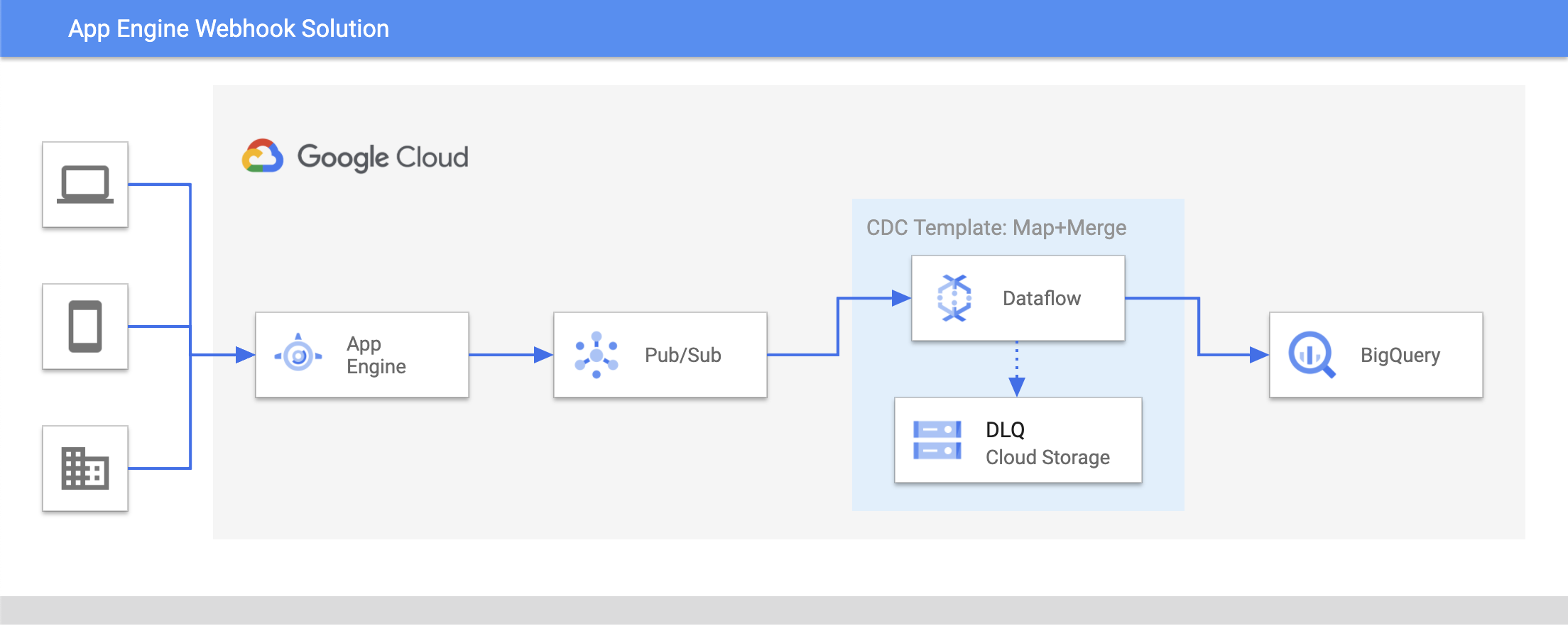Image resolution: width=1568 pixels, height=626 pixels.
Task: Click the office building icon
Action: tap(85, 468)
